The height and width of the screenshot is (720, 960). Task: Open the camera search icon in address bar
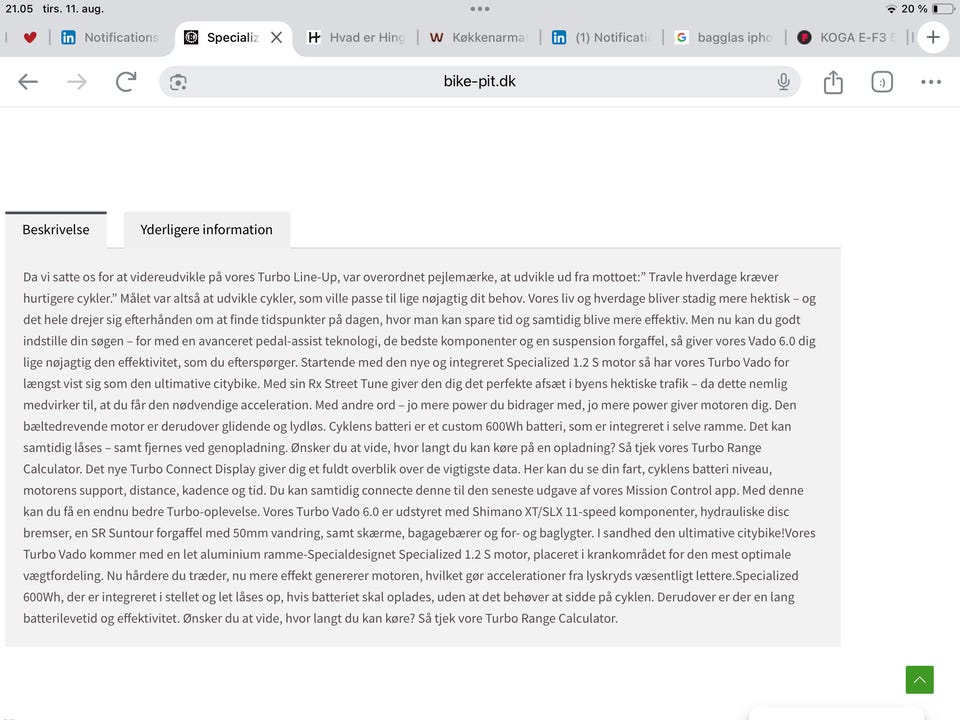pos(178,82)
